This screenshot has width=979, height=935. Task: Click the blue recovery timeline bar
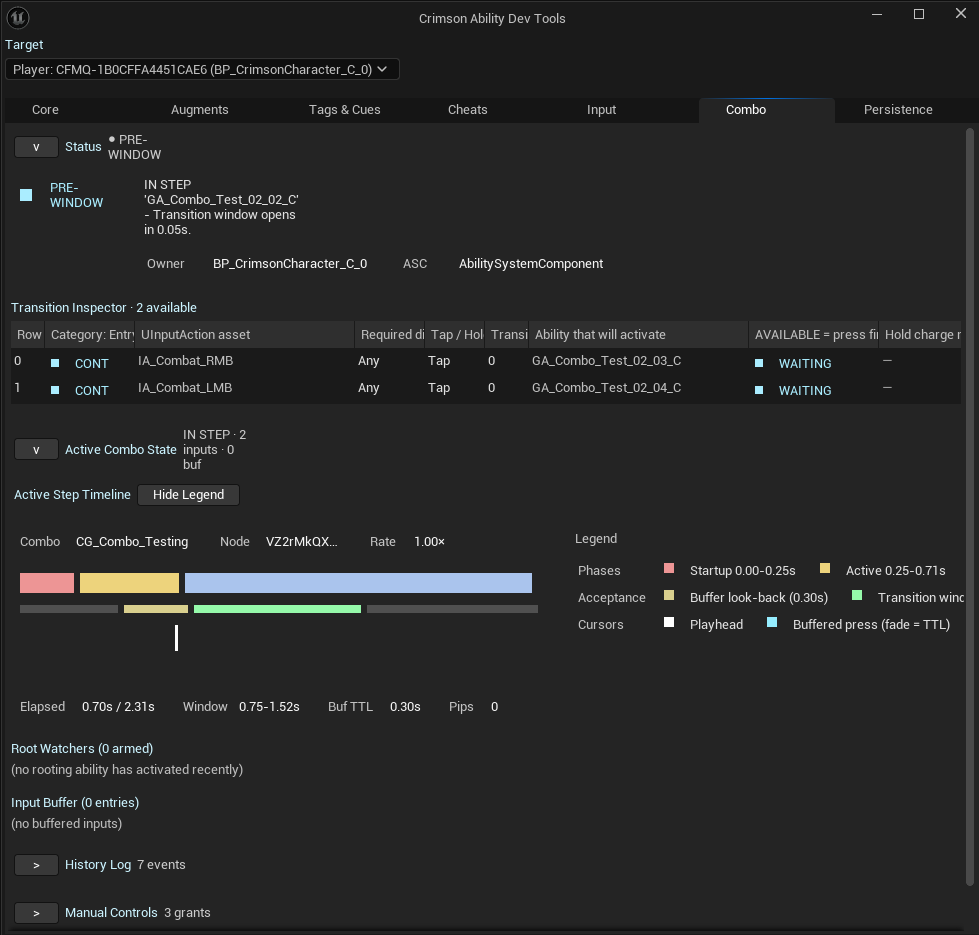pyautogui.click(x=358, y=583)
